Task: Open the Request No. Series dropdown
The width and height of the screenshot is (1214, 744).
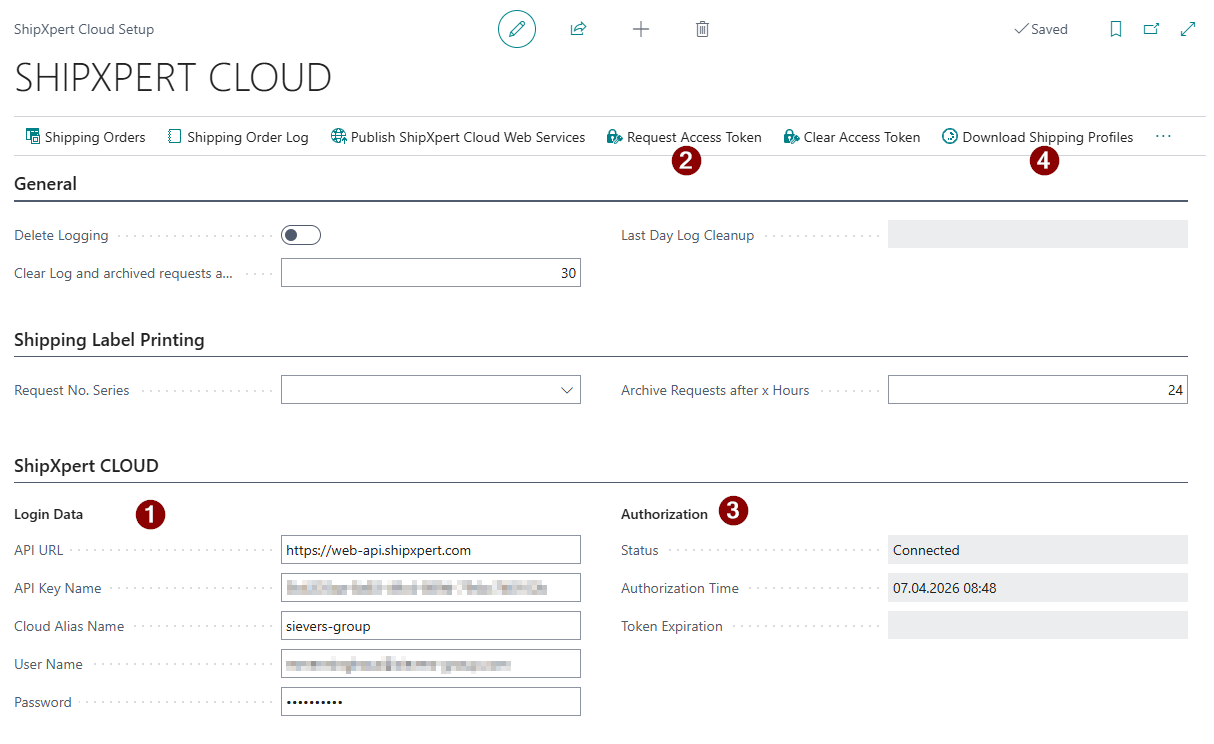Action: click(x=565, y=389)
